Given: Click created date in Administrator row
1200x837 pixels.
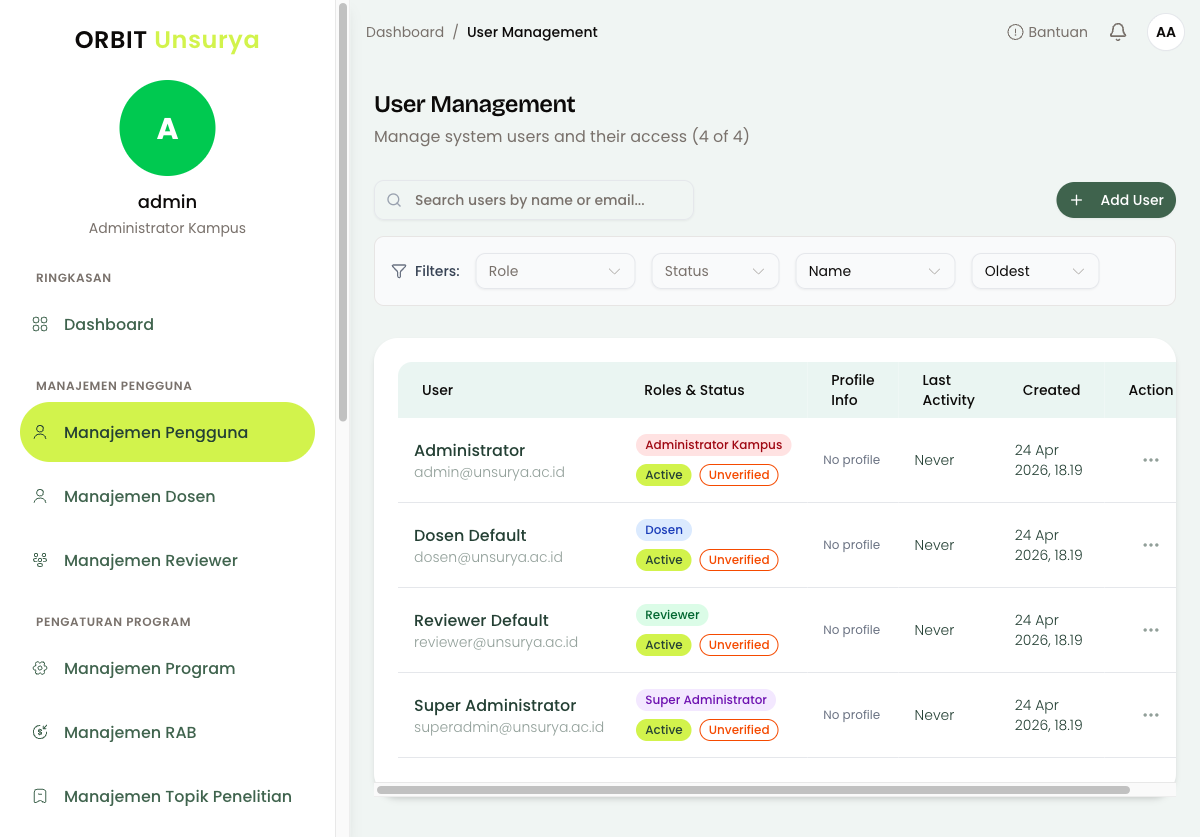Looking at the screenshot, I should pos(1048,460).
